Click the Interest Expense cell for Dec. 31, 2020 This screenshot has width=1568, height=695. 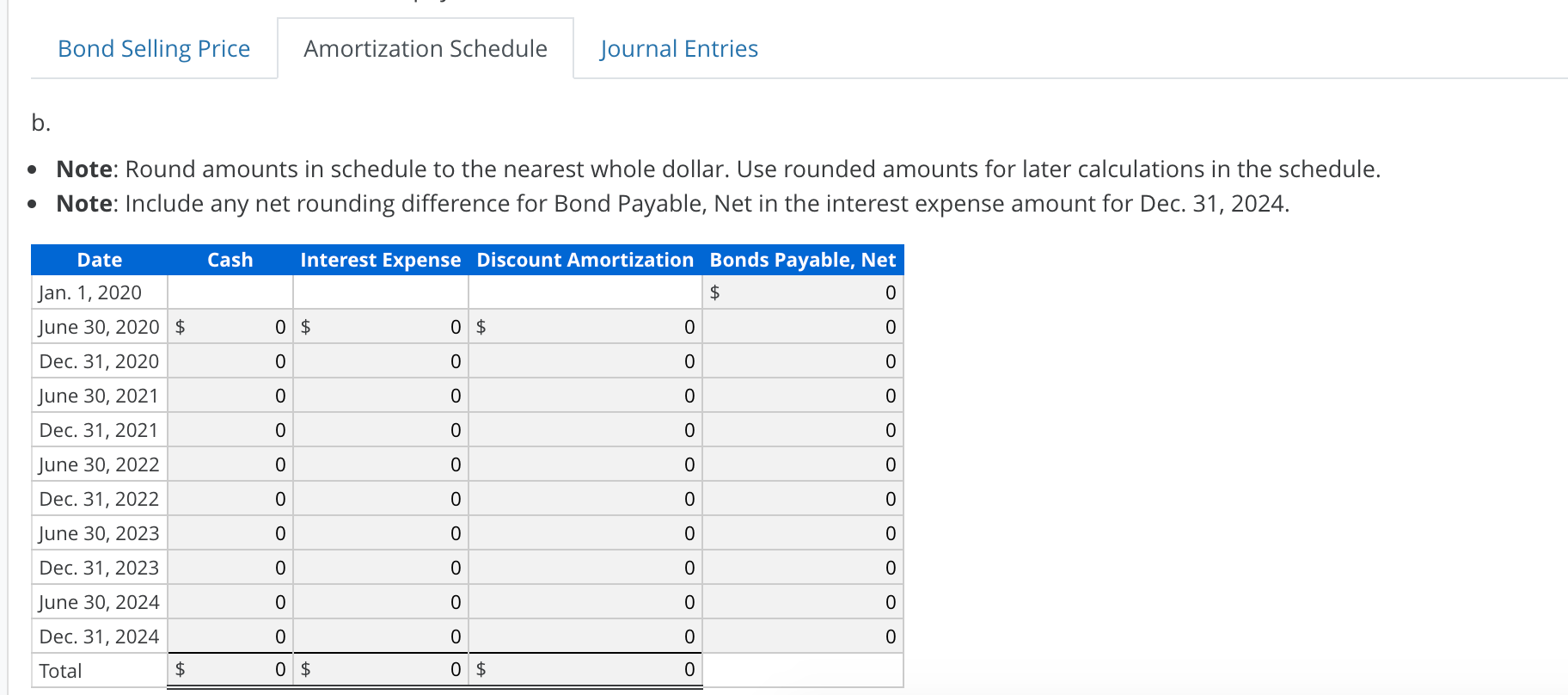pos(381,361)
